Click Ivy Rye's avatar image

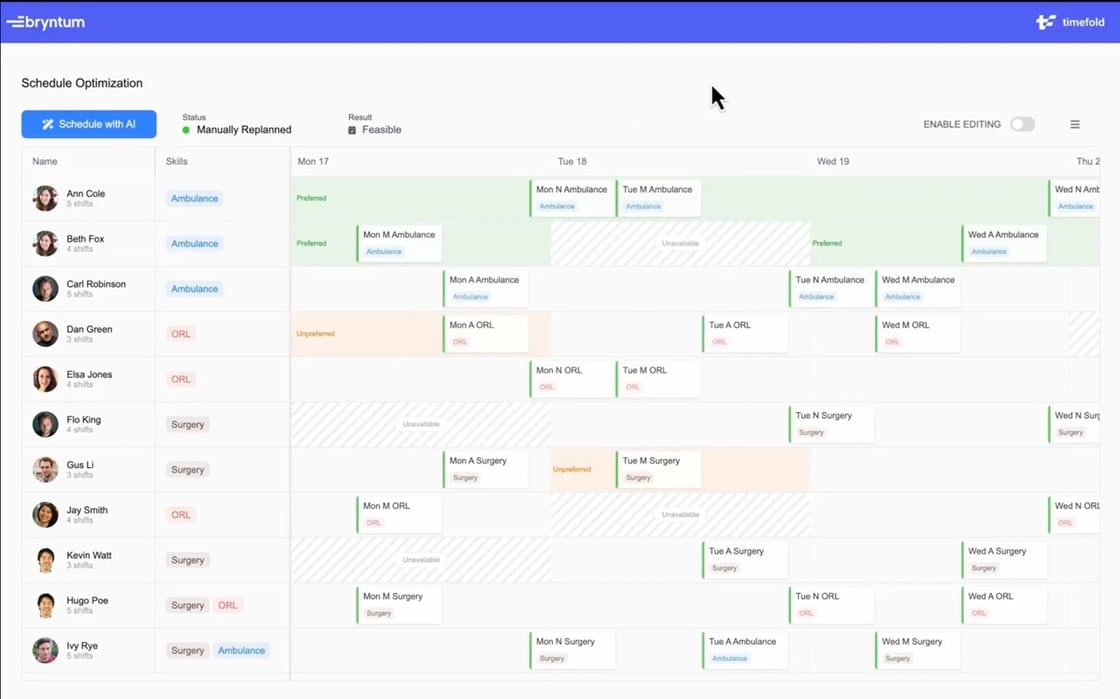(45, 650)
